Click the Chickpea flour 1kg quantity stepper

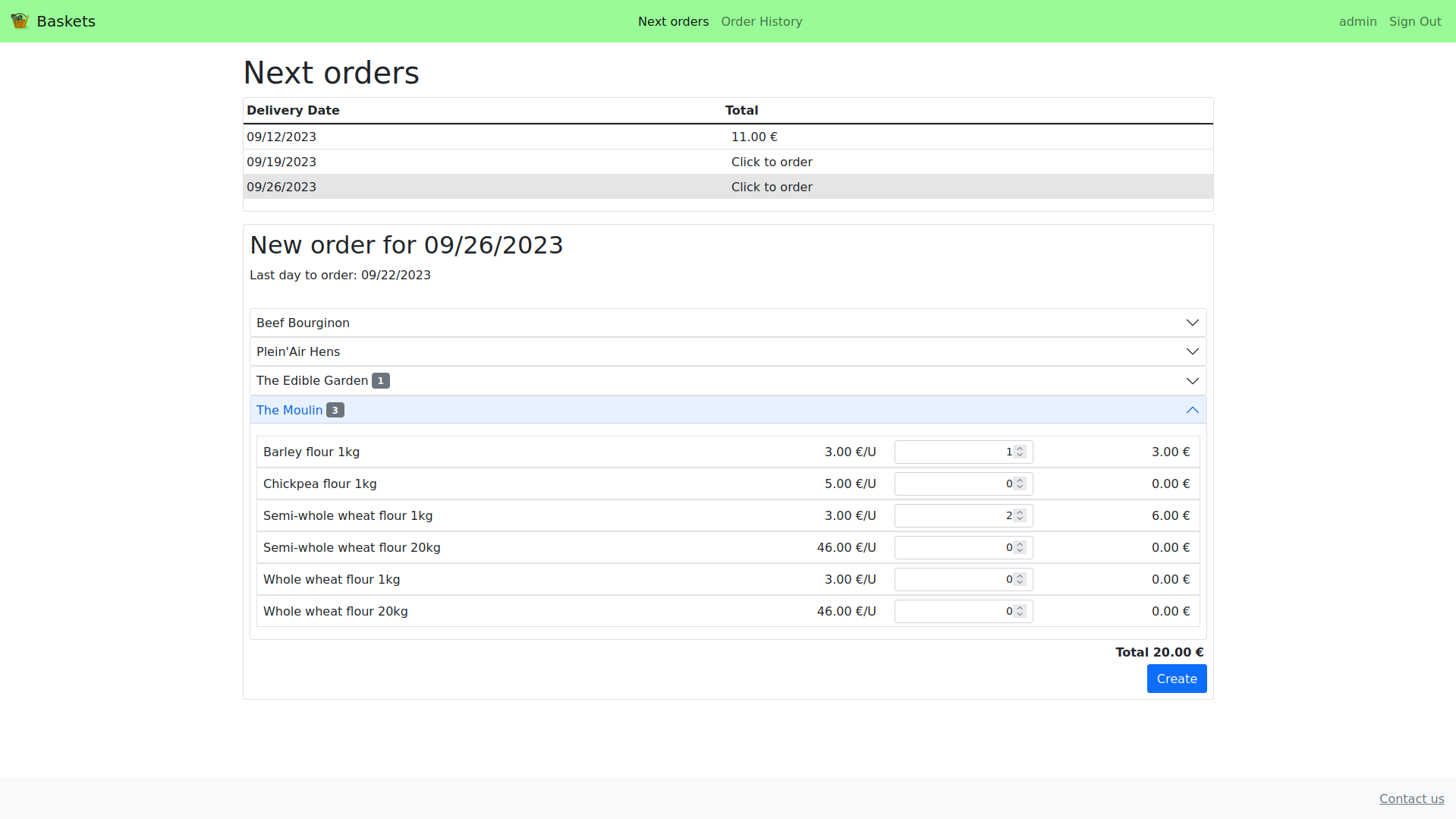pyautogui.click(x=1020, y=484)
